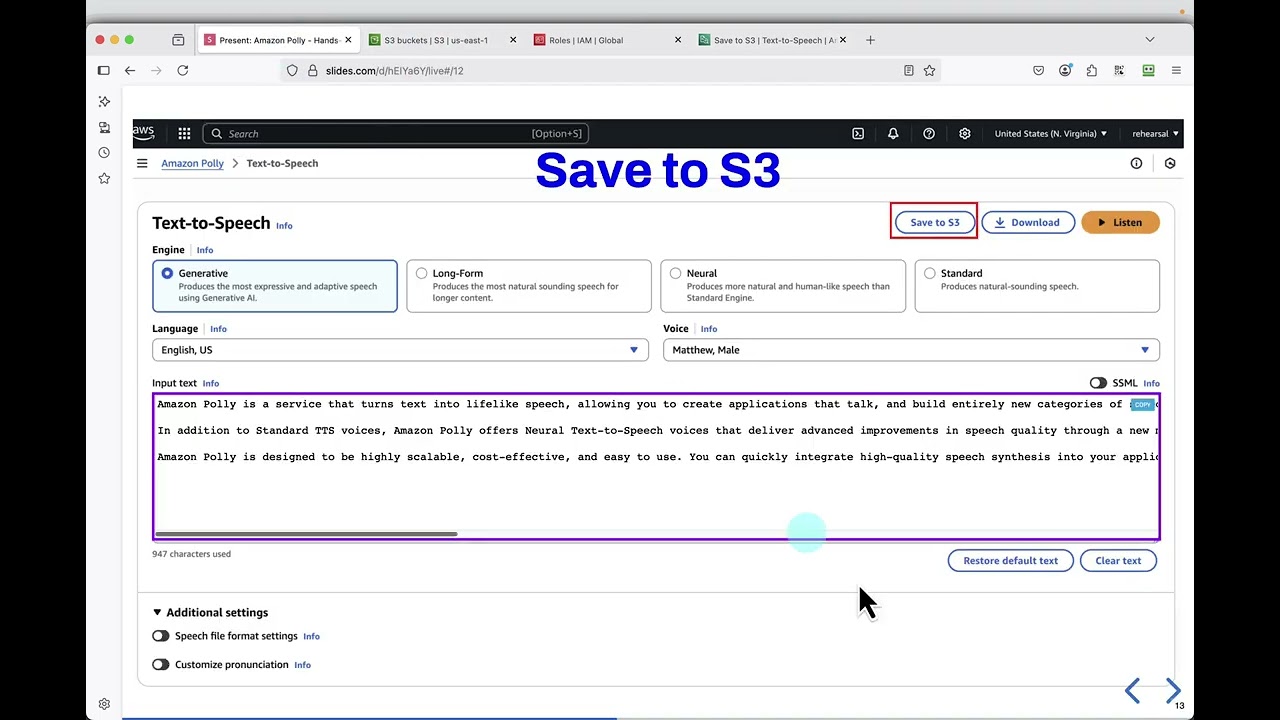Screen dimensions: 1280x720
Task: Open the list all tabs chevron
Action: (x=1150, y=40)
